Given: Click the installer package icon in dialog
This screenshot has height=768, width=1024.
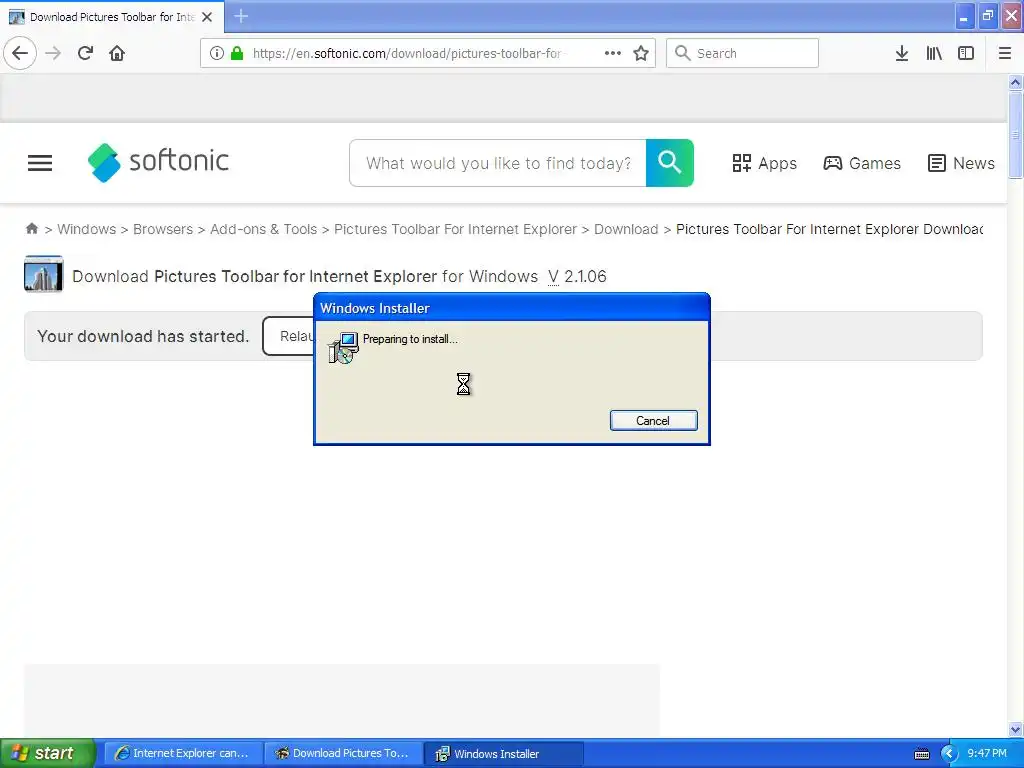Looking at the screenshot, I should pos(343,347).
